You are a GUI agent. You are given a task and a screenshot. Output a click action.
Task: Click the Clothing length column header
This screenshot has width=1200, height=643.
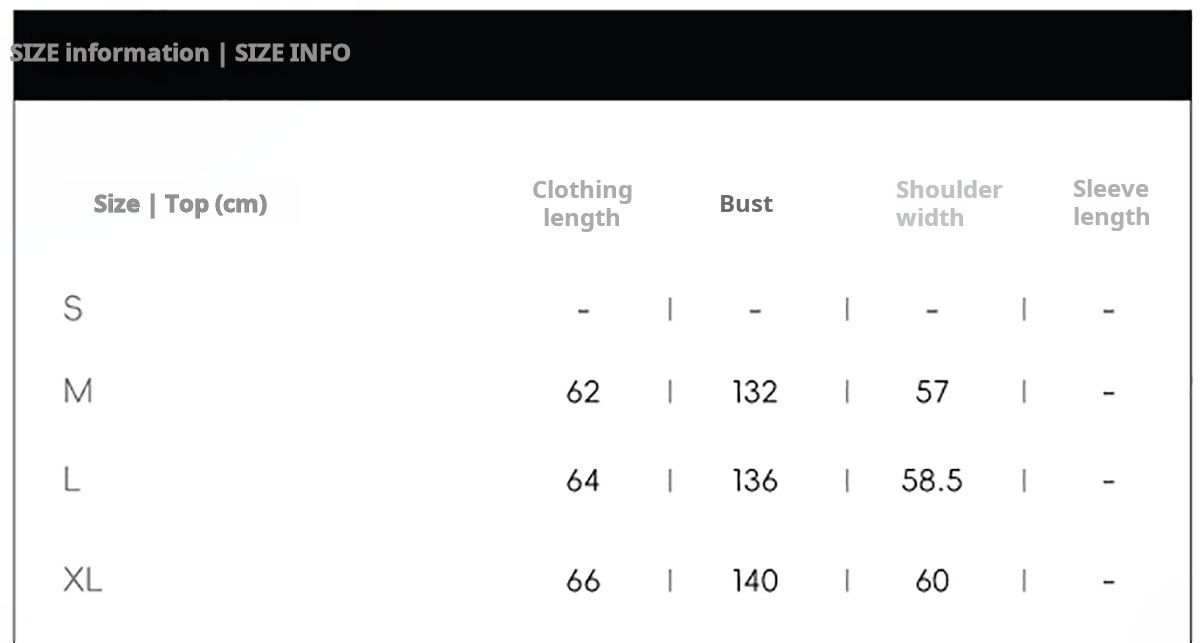(x=582, y=204)
